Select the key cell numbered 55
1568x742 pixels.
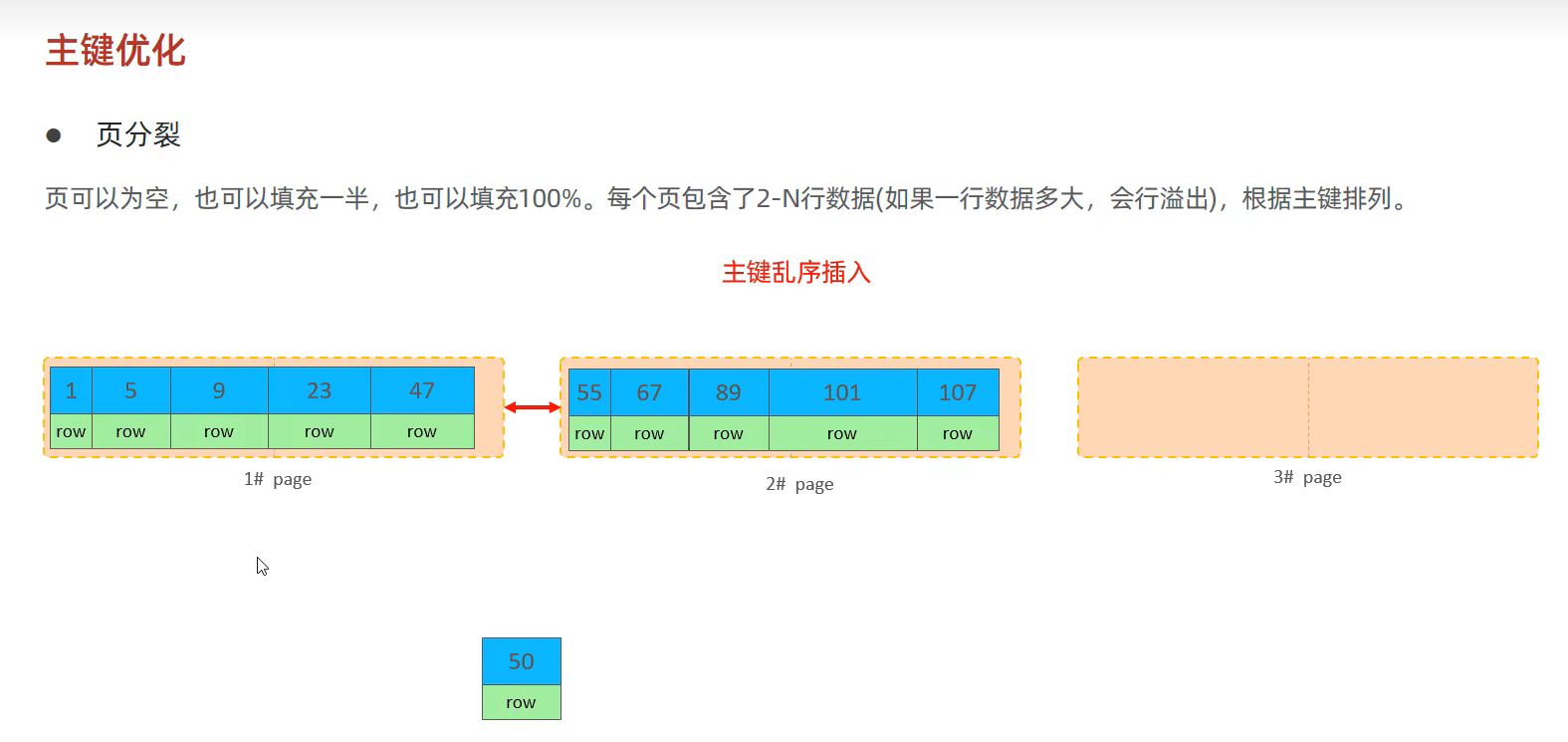tap(589, 392)
